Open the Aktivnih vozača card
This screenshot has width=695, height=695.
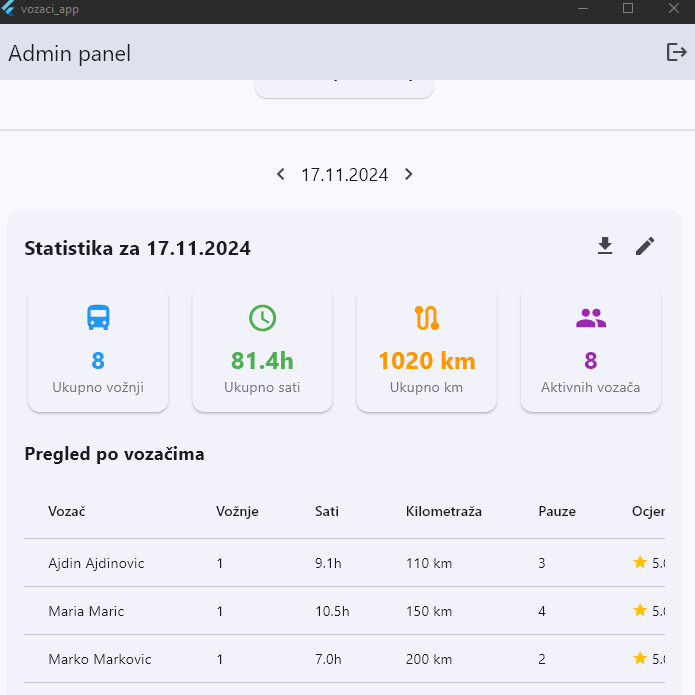(x=591, y=349)
